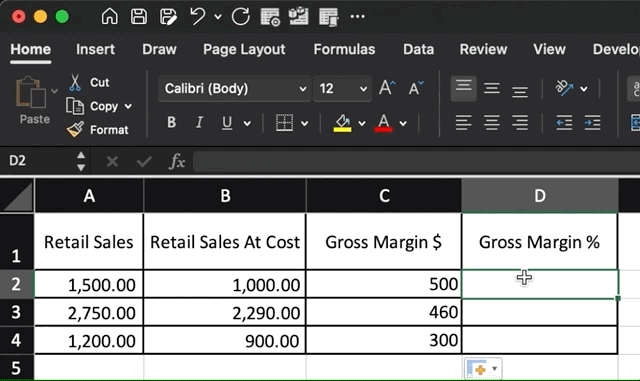This screenshot has height=381, width=640.
Task: Select column C header
Action: pos(384,196)
